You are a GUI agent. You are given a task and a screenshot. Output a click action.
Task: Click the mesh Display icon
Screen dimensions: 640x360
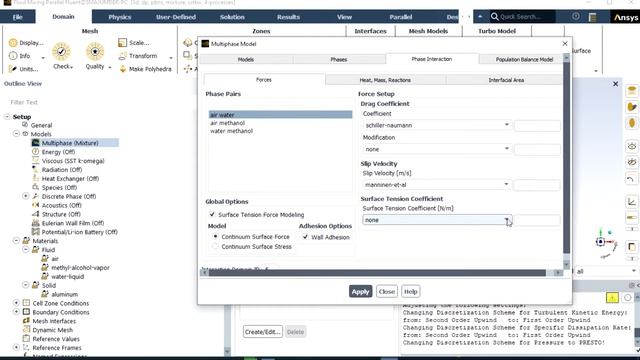[13, 43]
